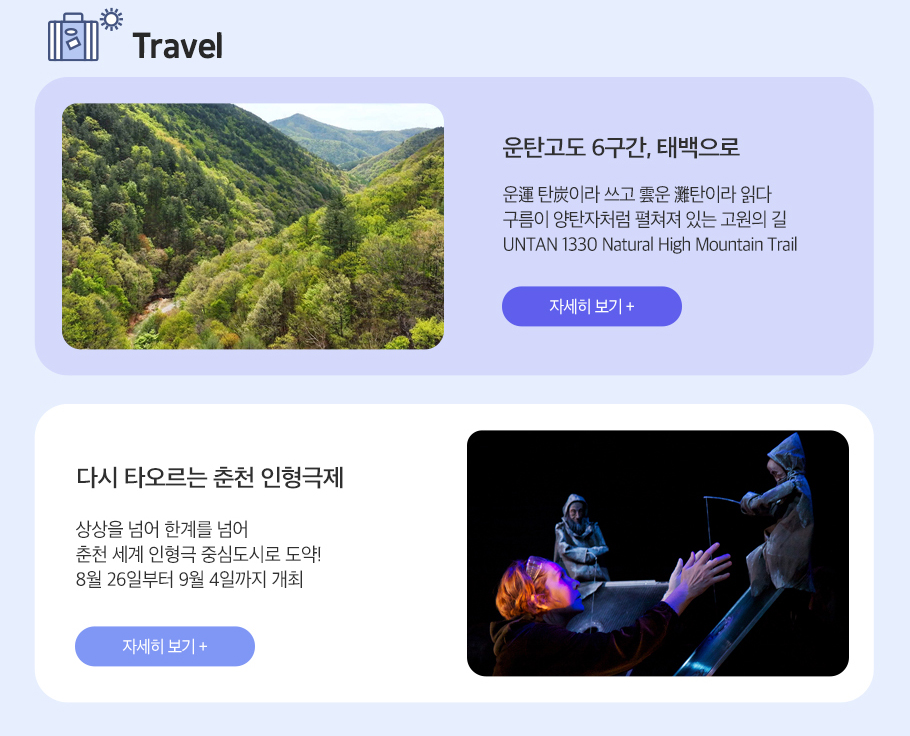Click the sun icon above the suitcase
Screen dimensions: 910x736
(x=111, y=19)
